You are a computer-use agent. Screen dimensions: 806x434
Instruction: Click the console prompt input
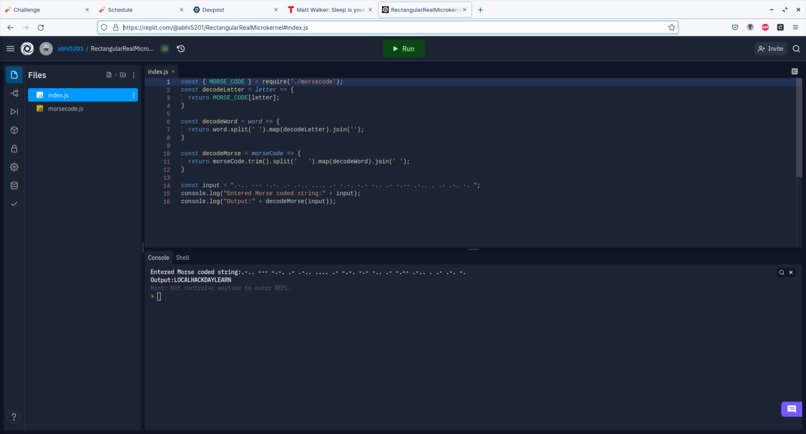[x=159, y=297]
